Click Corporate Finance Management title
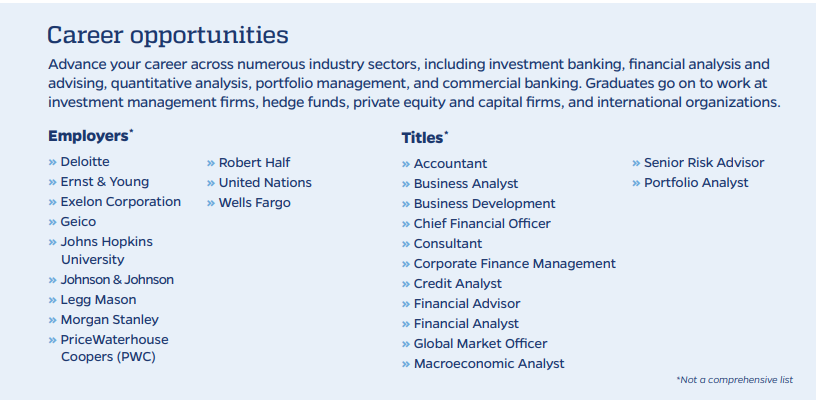 click(x=514, y=263)
